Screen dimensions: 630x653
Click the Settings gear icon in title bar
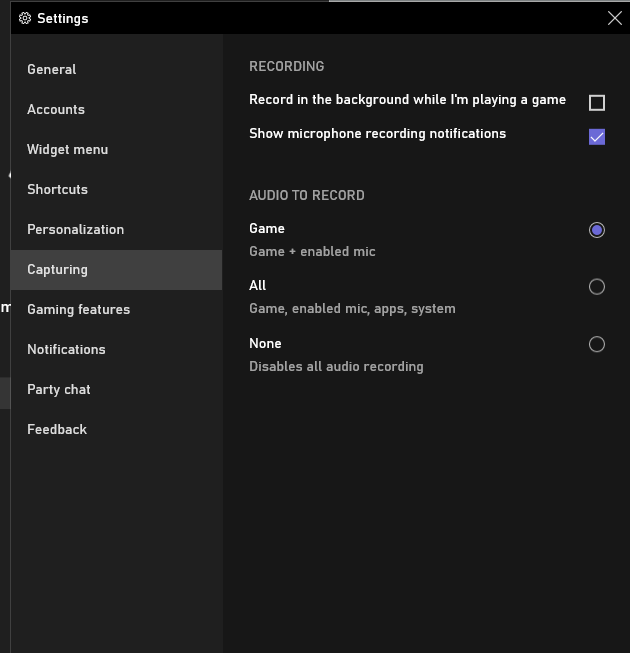click(25, 18)
